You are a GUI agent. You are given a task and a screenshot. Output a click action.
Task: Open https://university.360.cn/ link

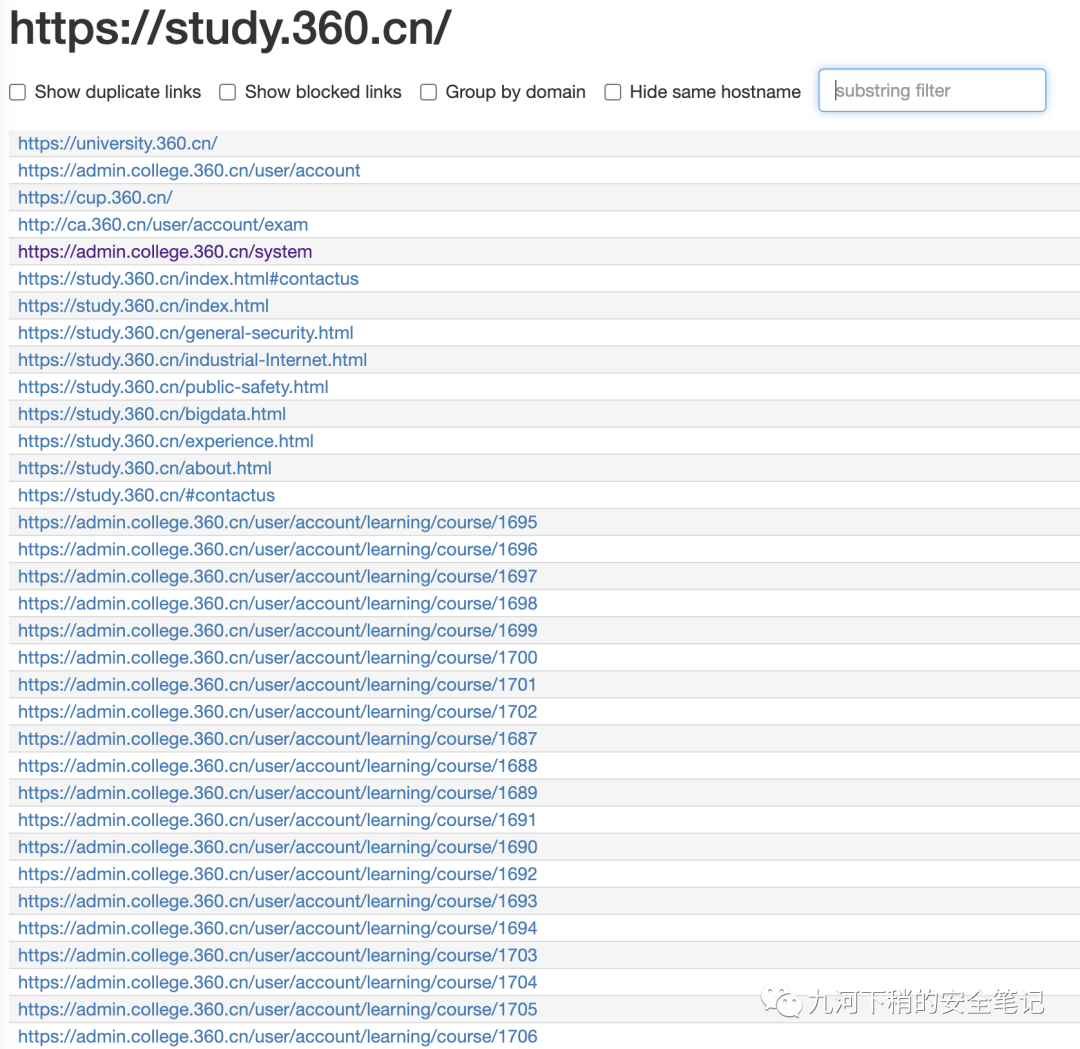[x=118, y=143]
